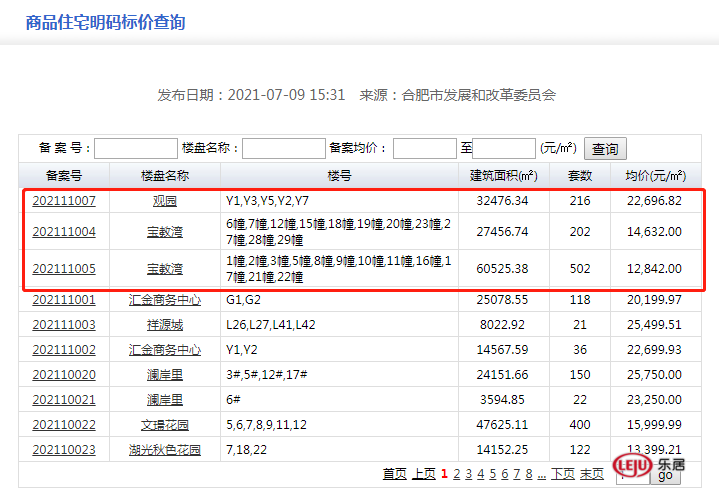
Task: Go to page 5
Action: 492,474
